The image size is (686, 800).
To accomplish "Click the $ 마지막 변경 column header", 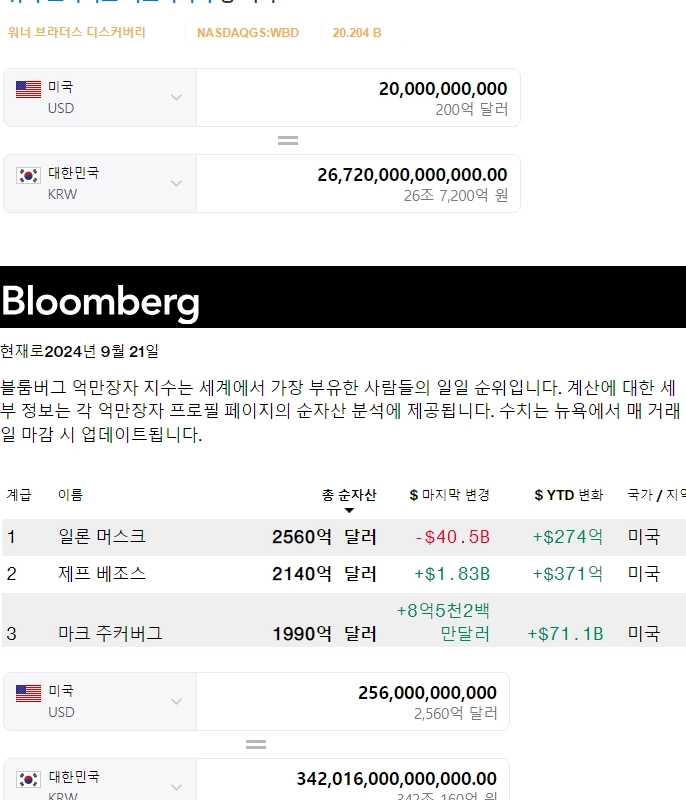I will click(x=450, y=495).
